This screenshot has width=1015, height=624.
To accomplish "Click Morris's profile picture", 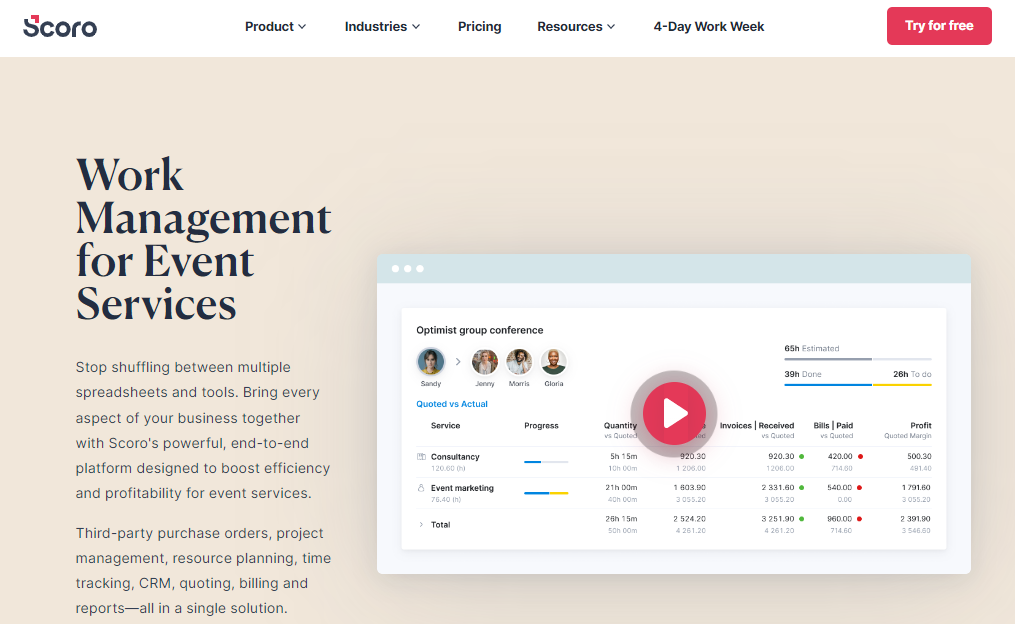I will (x=519, y=362).
